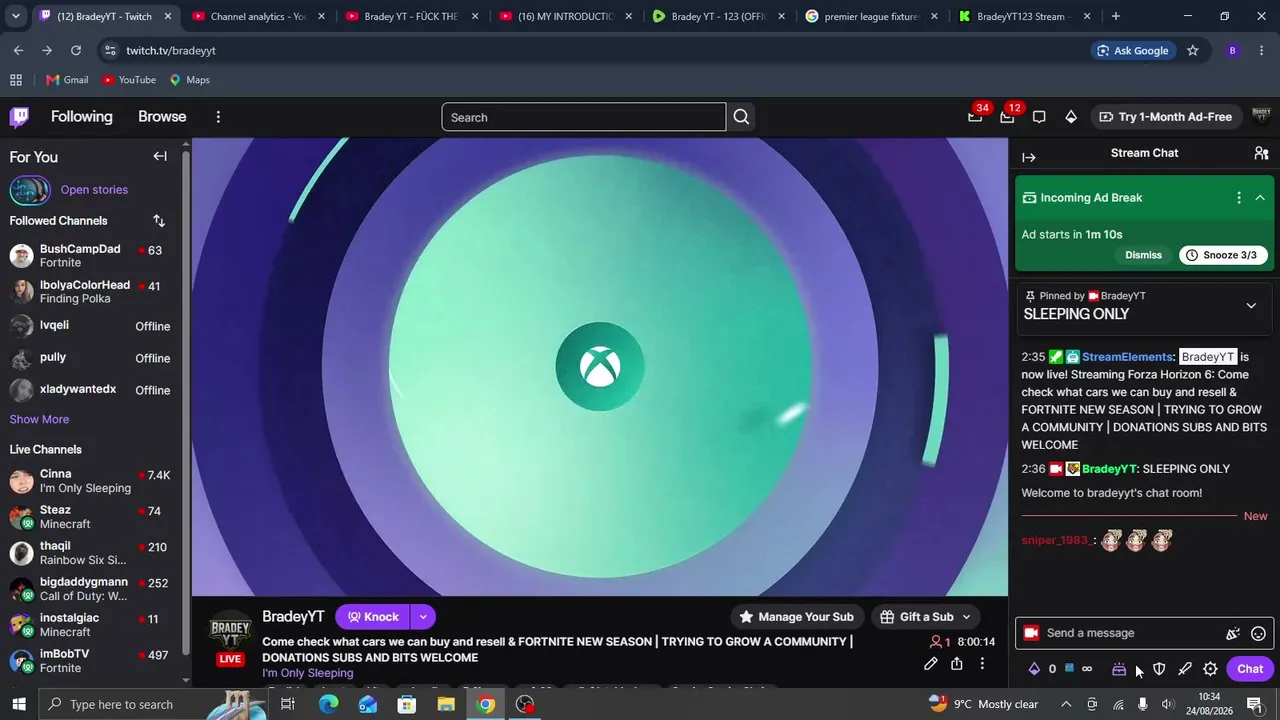Click the Twitch search field
The image size is (1280, 720).
point(583,117)
